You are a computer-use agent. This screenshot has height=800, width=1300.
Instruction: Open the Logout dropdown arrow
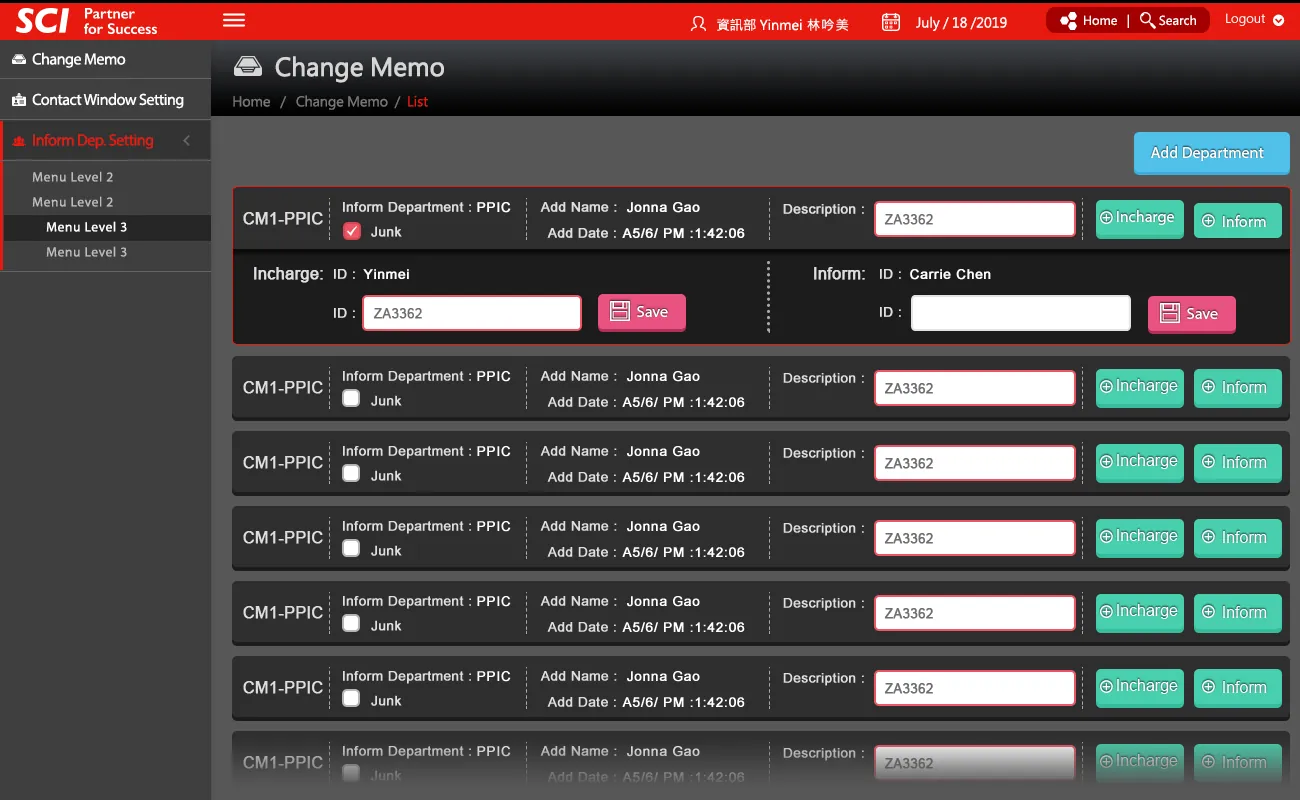click(x=1278, y=19)
